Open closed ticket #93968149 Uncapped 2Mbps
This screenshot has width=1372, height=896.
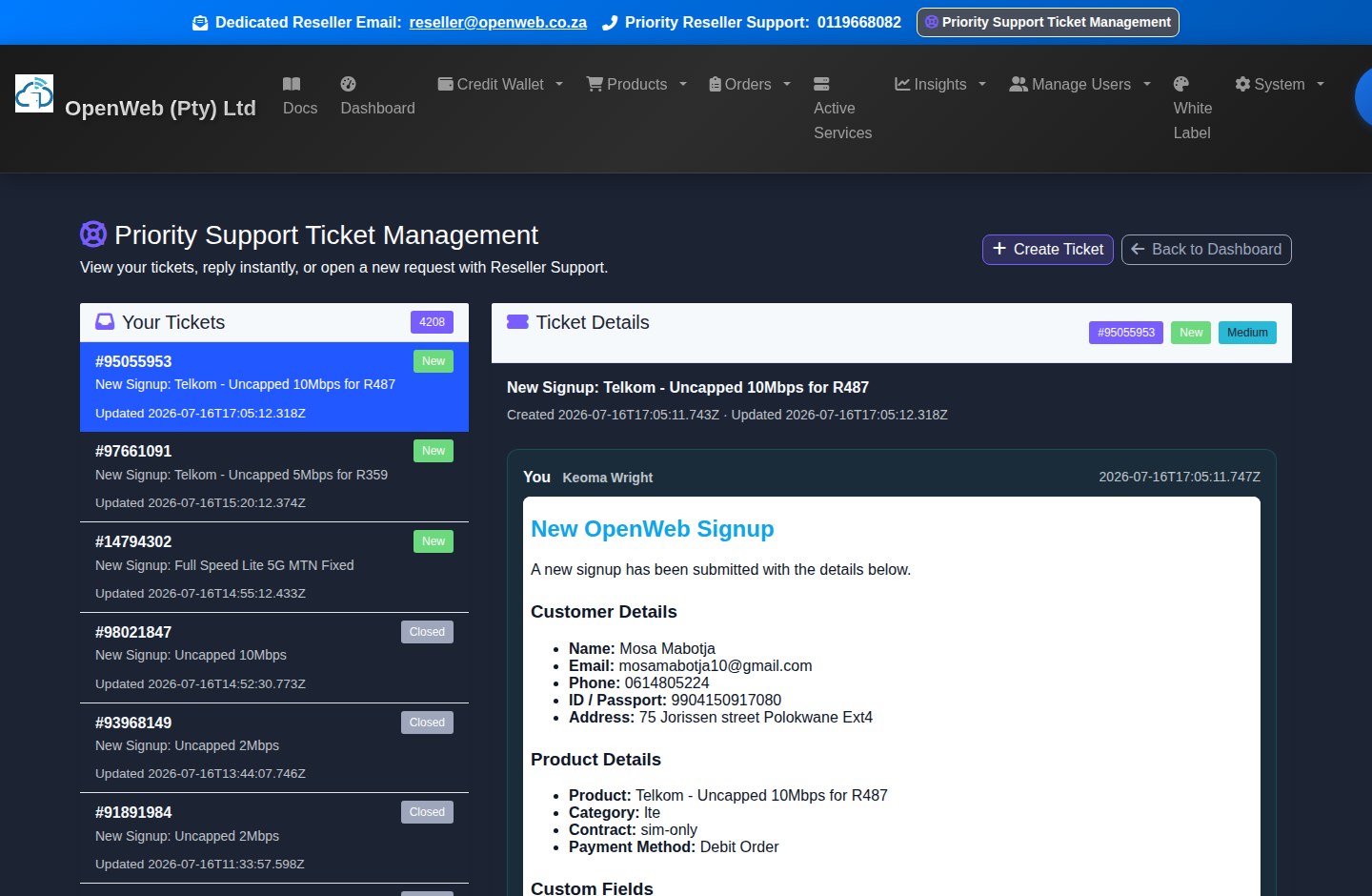click(274, 748)
